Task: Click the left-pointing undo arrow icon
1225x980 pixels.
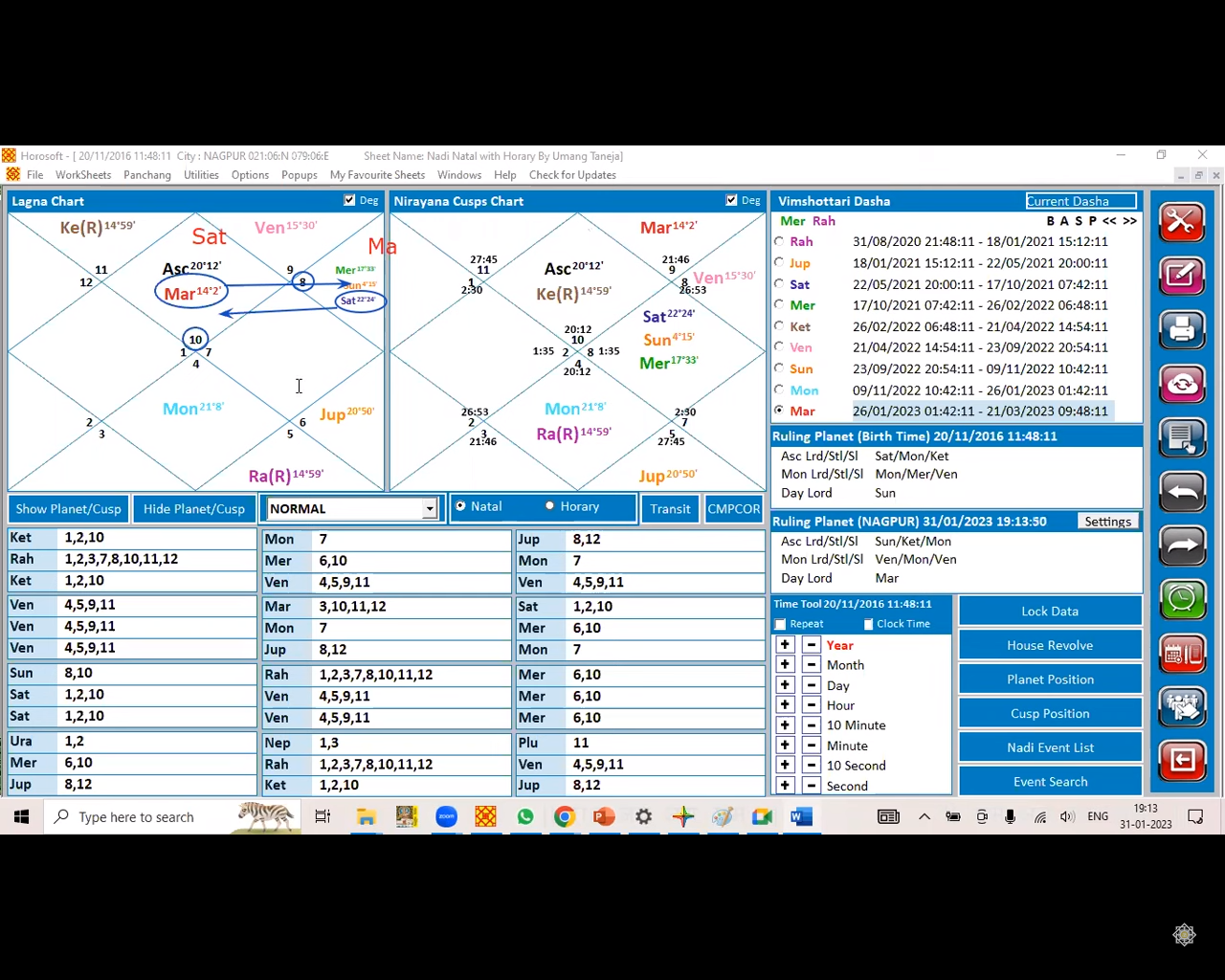Action: click(x=1182, y=493)
